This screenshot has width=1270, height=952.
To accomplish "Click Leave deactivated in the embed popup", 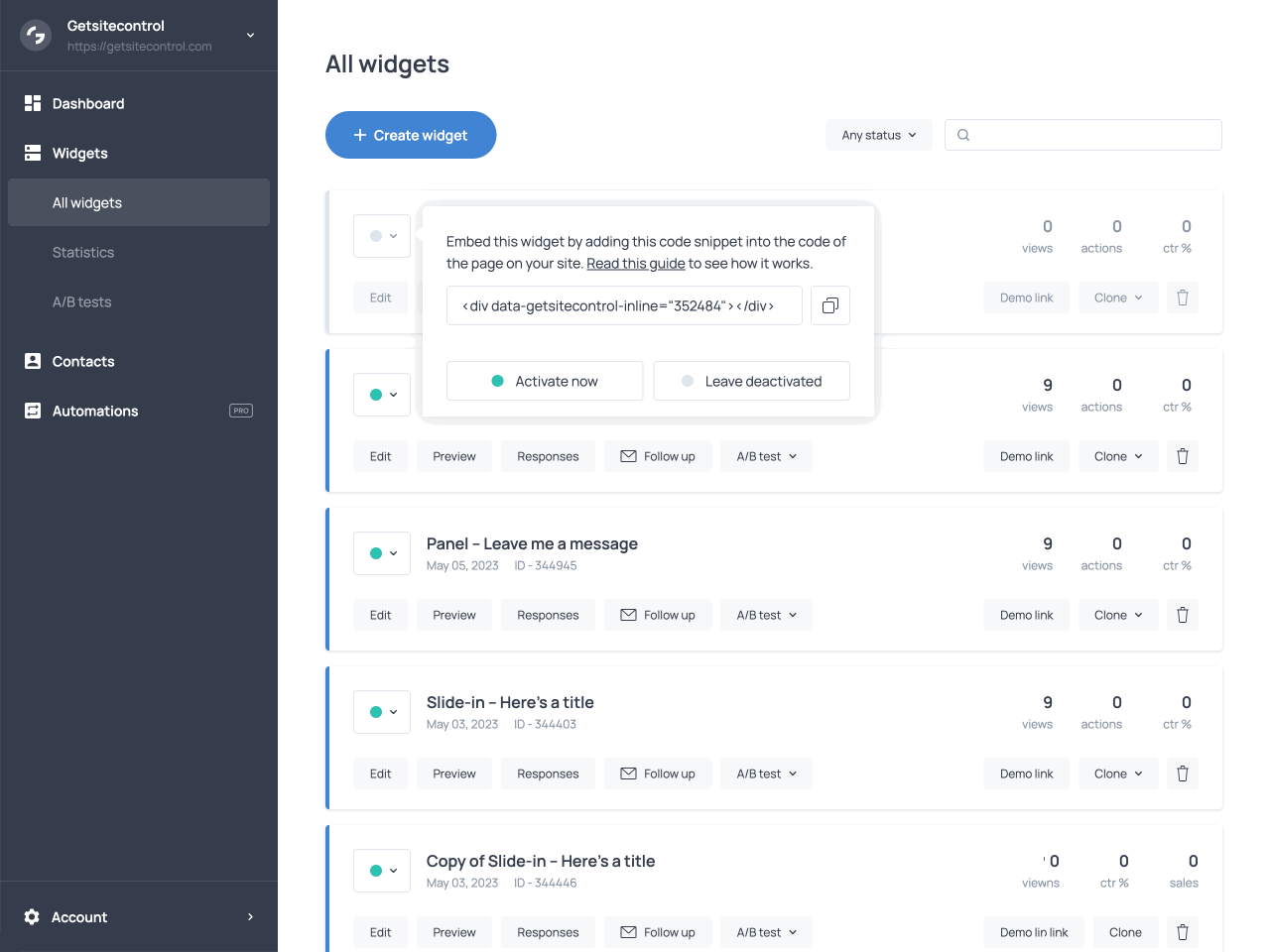I will 751,381.
